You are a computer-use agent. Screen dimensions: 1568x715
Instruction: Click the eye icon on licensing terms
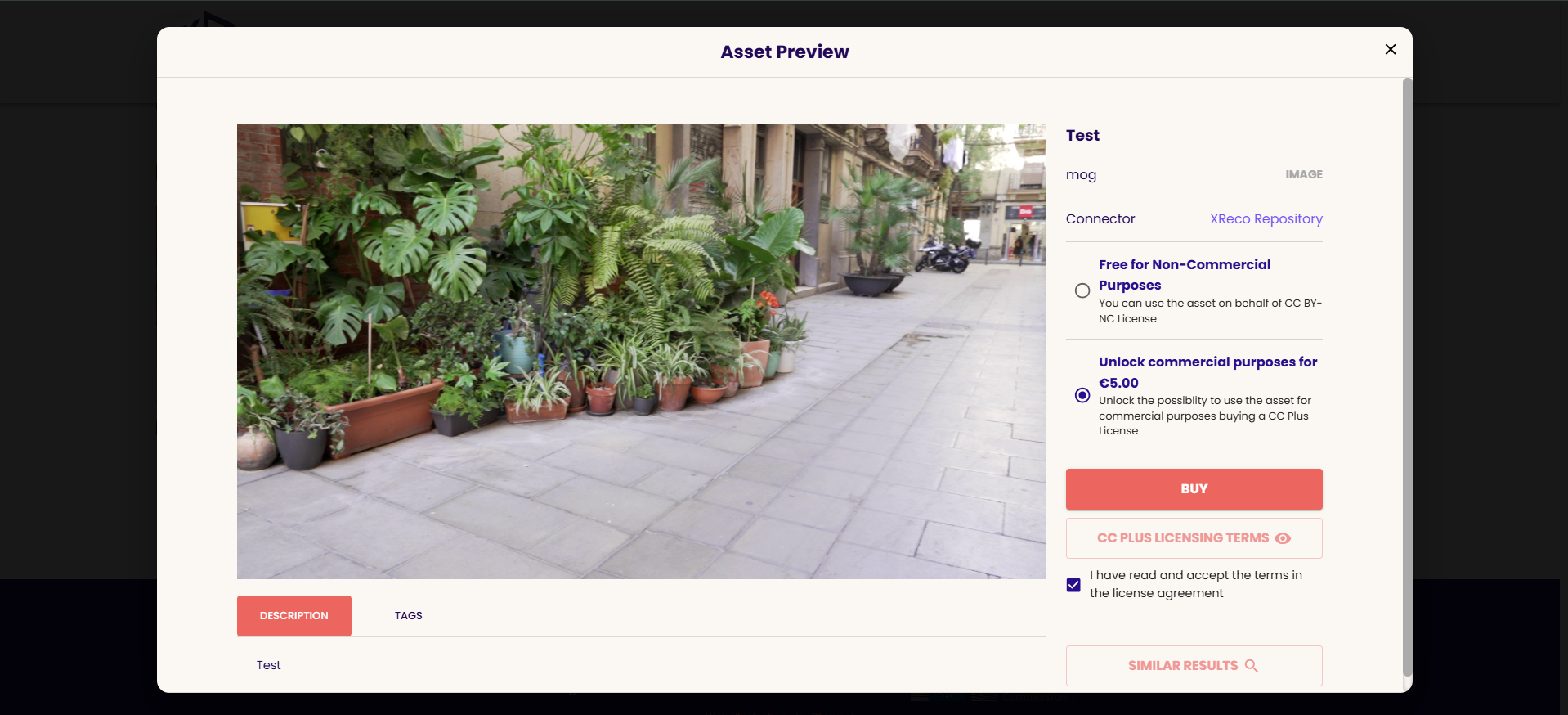(x=1283, y=538)
